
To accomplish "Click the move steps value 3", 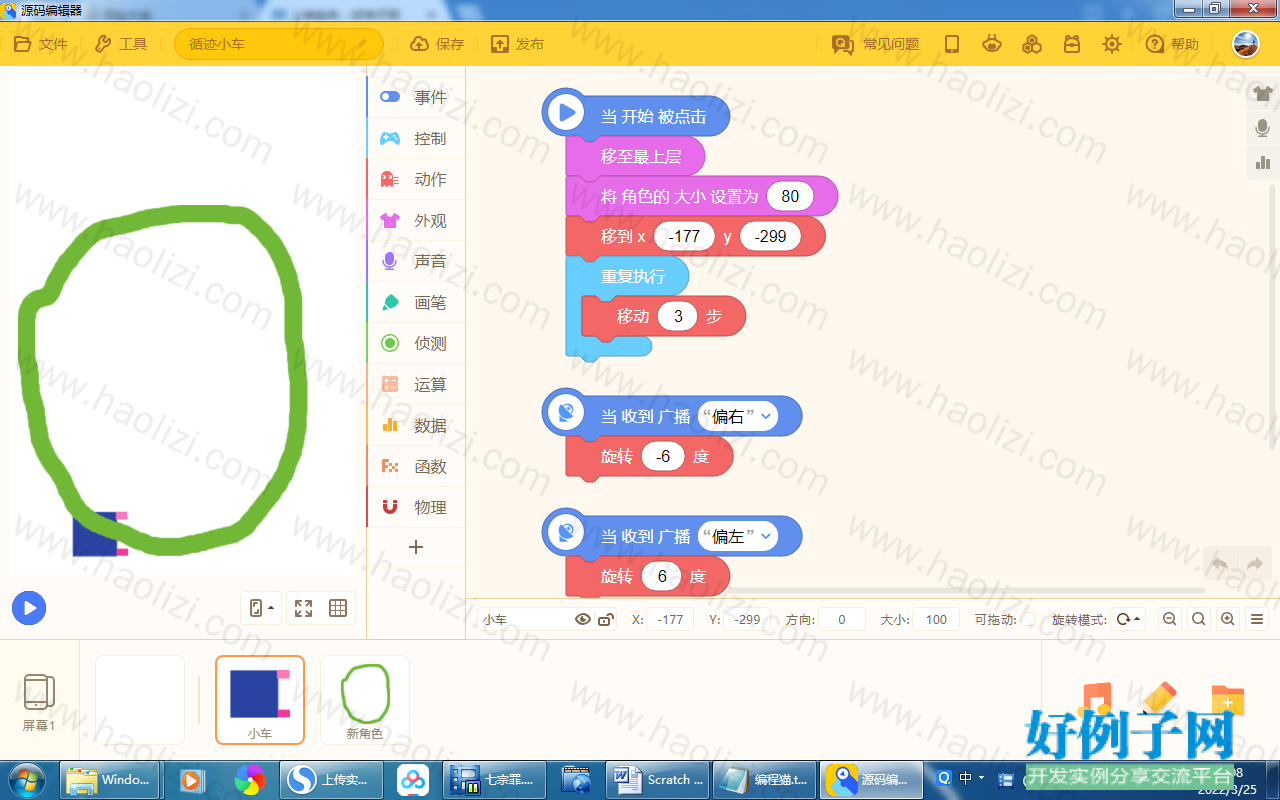I will coord(678,316).
